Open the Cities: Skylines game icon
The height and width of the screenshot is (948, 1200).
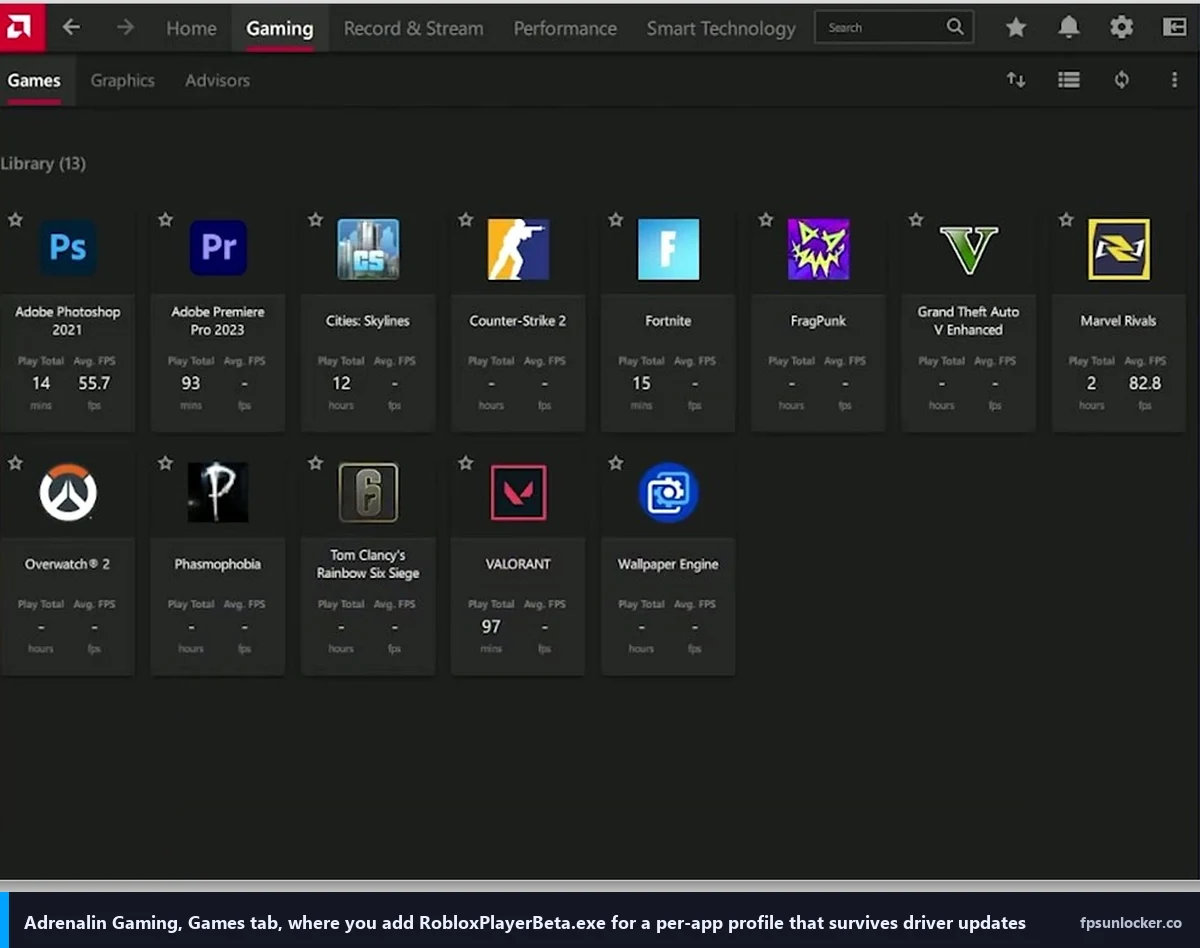pos(368,249)
